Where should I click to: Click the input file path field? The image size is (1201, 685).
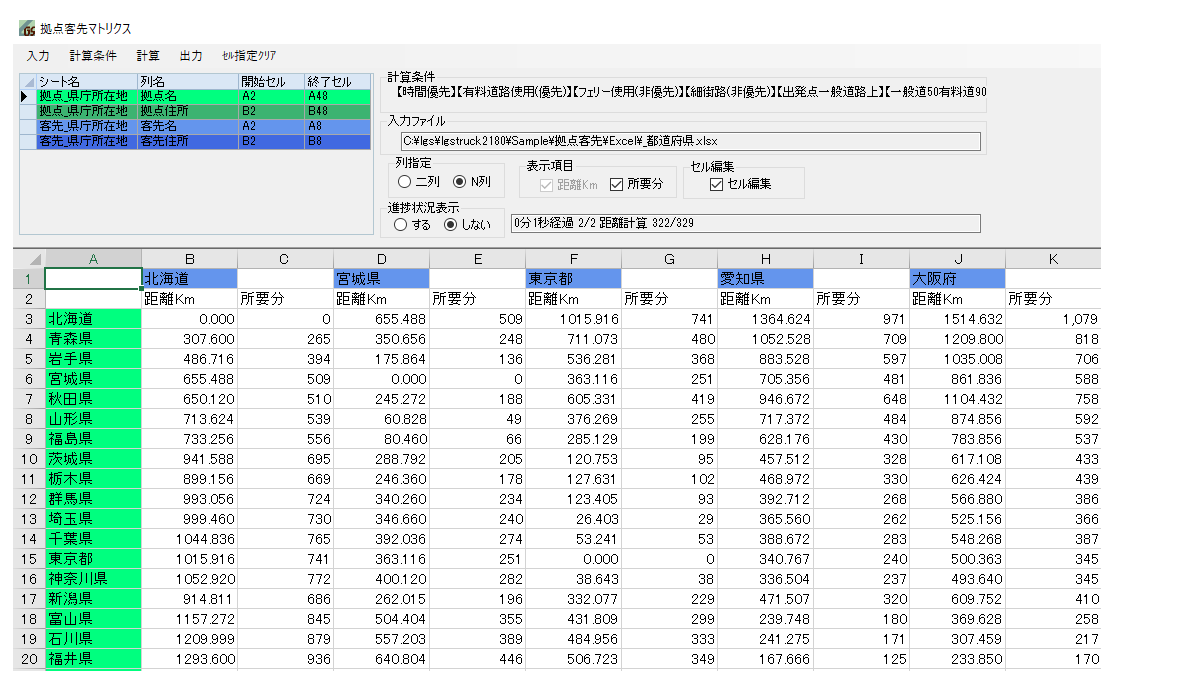pos(690,141)
